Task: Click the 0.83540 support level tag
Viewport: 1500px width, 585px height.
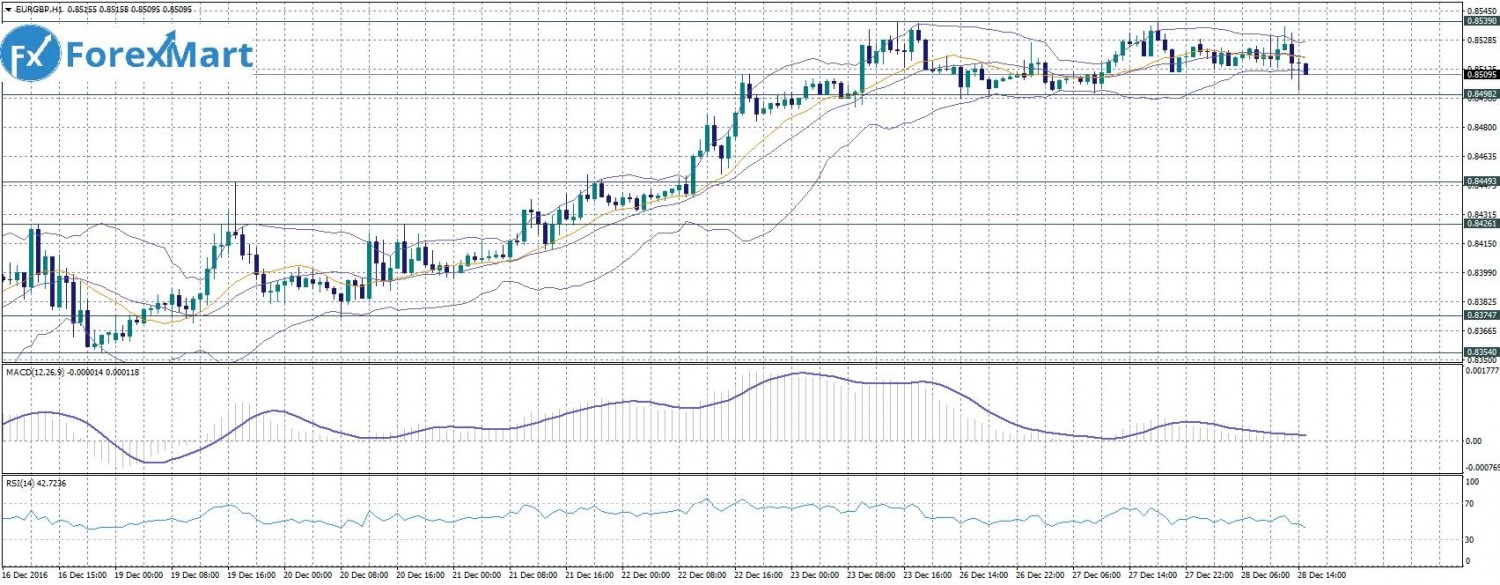Action: [x=1480, y=352]
